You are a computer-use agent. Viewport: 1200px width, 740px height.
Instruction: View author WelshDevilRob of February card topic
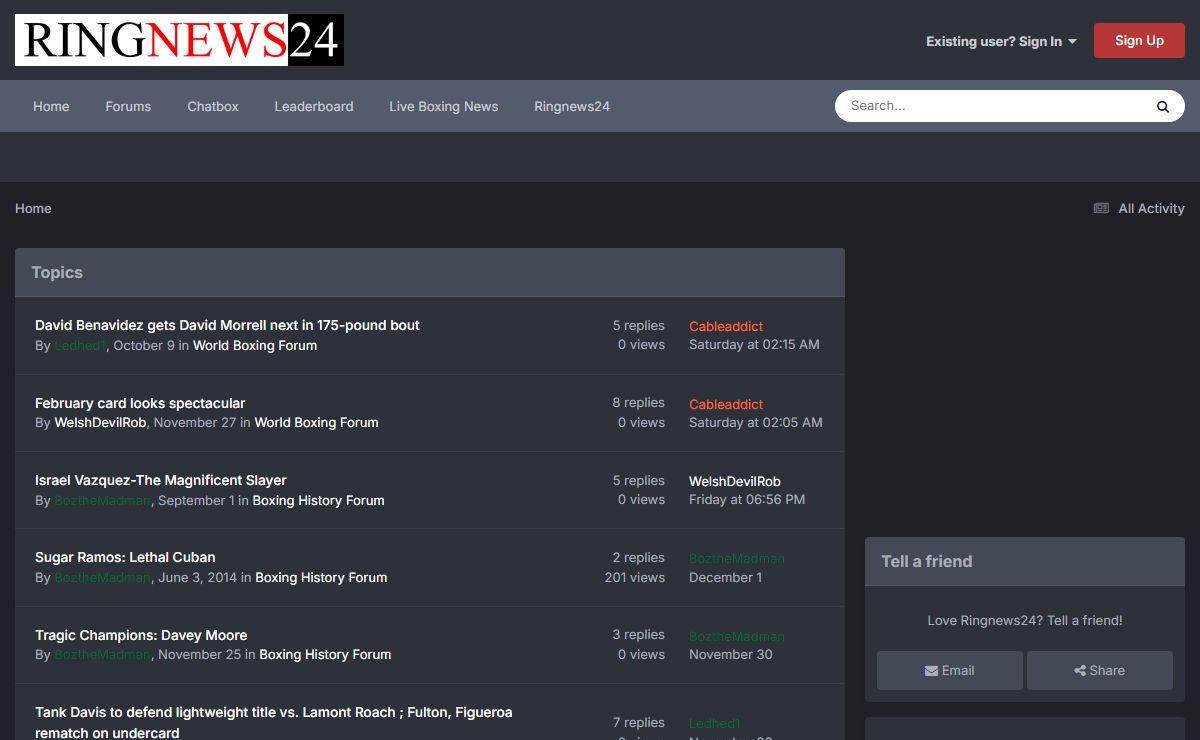(x=101, y=423)
